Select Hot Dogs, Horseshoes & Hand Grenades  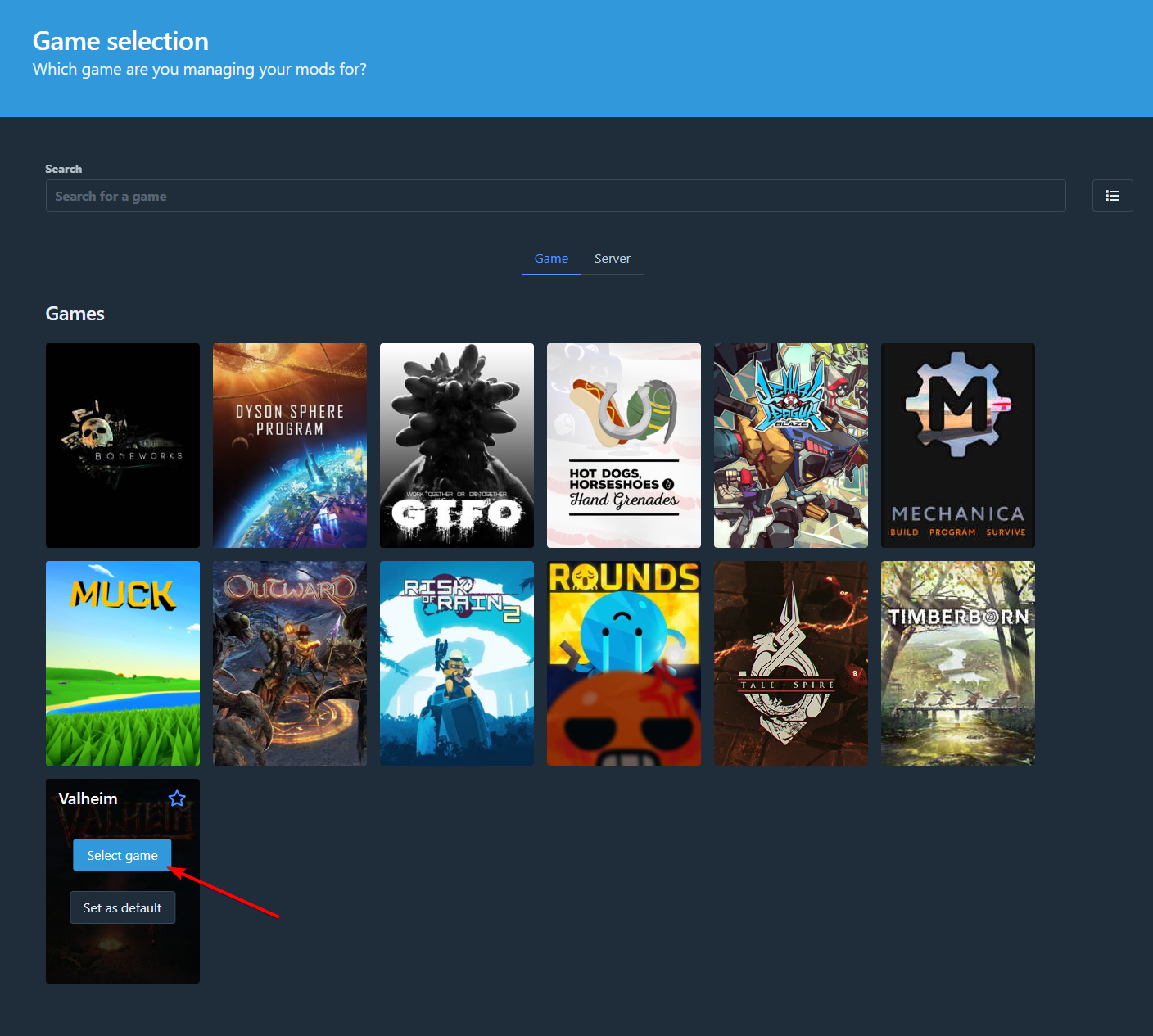coord(623,445)
